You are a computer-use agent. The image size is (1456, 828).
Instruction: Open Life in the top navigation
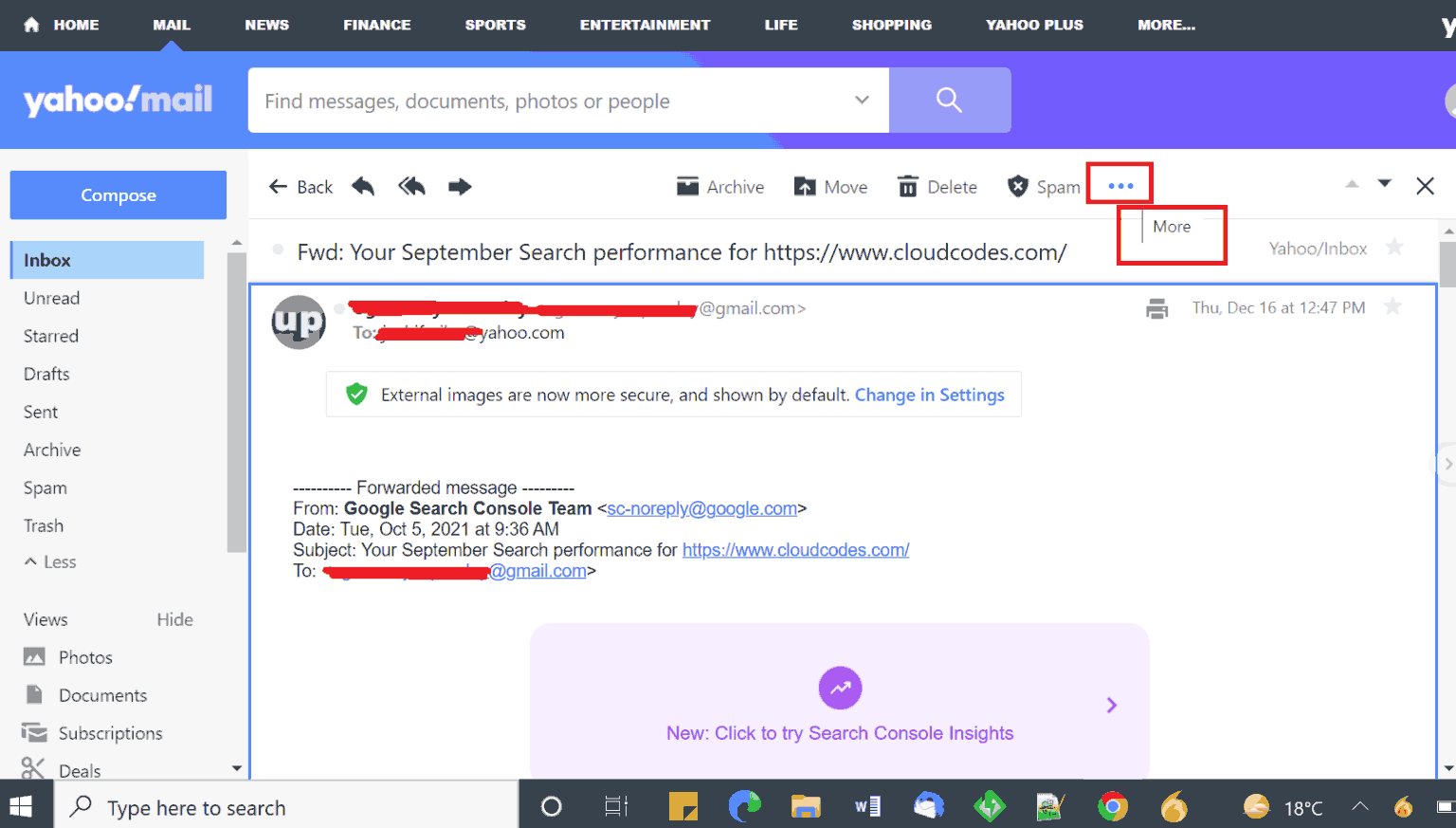(x=781, y=25)
